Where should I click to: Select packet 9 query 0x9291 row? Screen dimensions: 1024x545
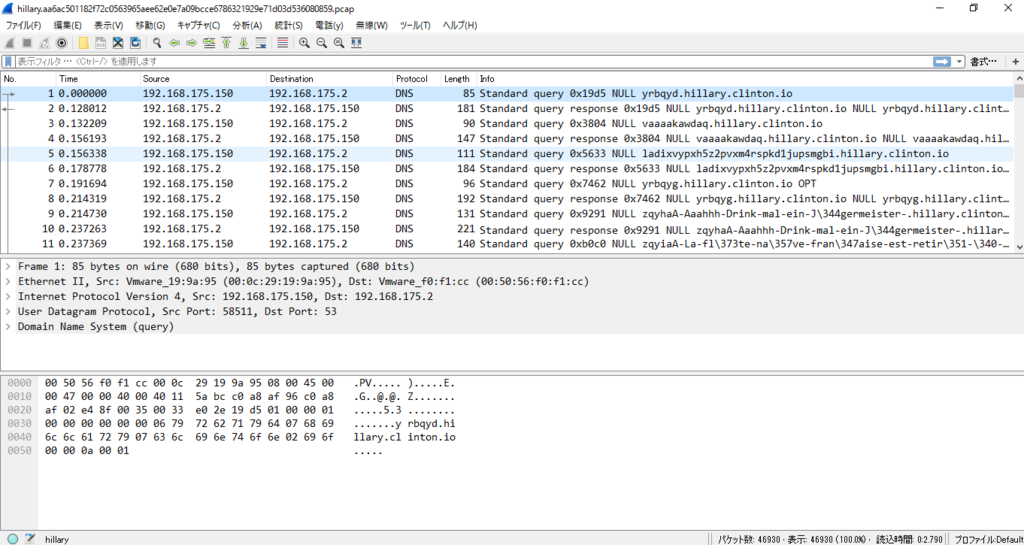[507, 214]
